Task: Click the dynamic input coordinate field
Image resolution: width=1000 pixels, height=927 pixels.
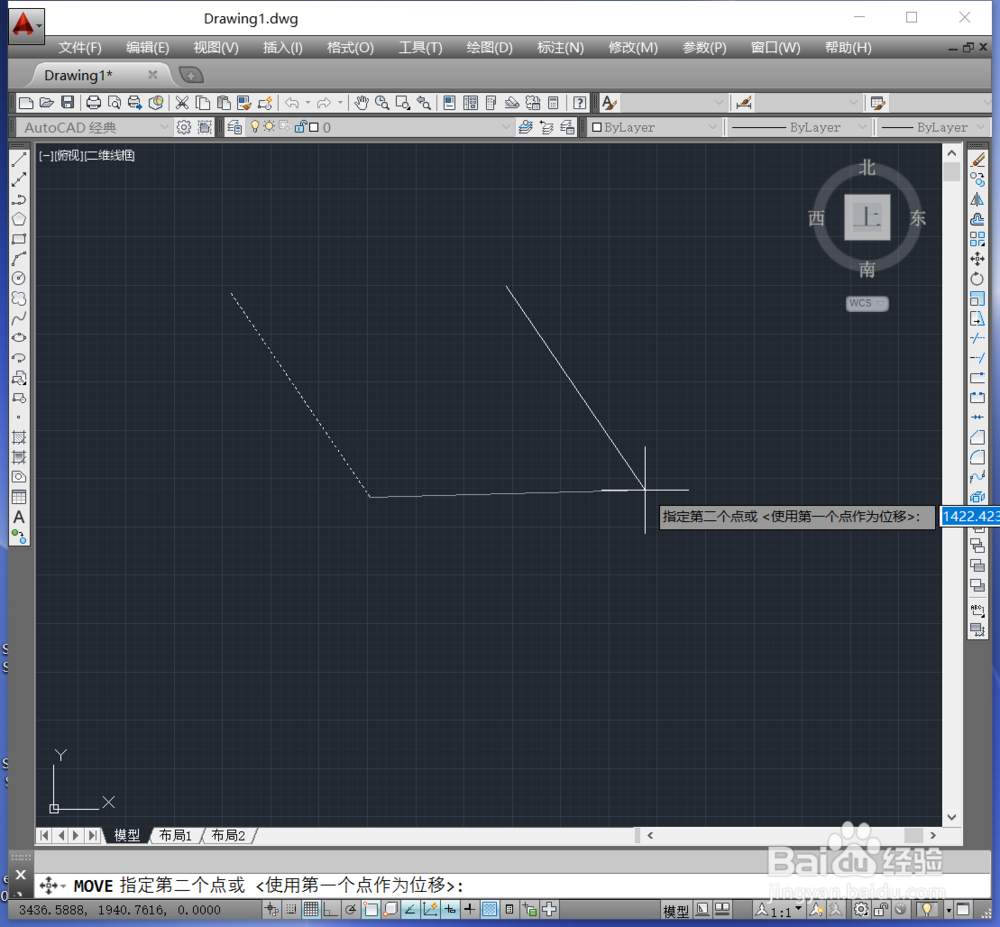Action: (969, 517)
